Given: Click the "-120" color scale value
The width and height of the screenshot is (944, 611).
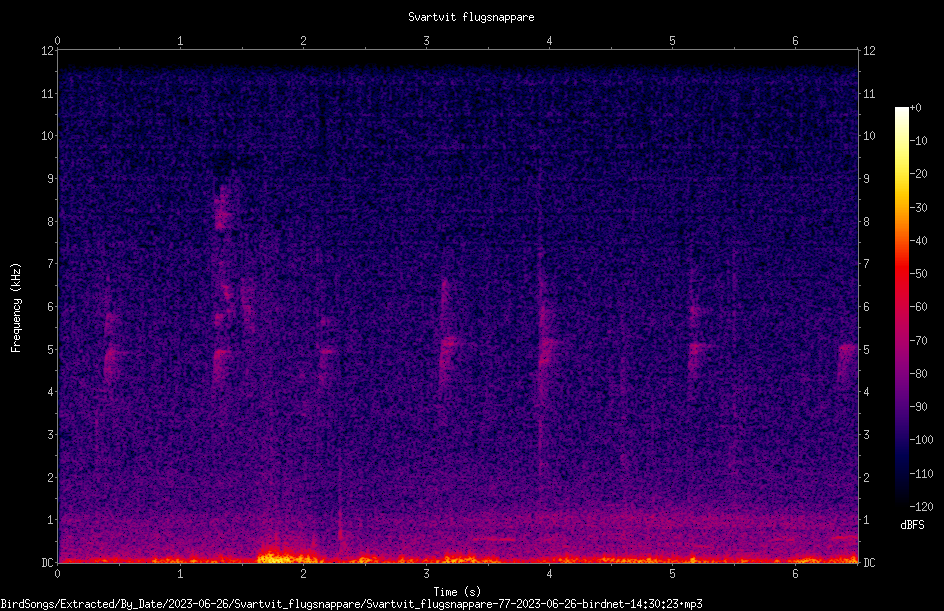Looking at the screenshot, I should point(921,507).
